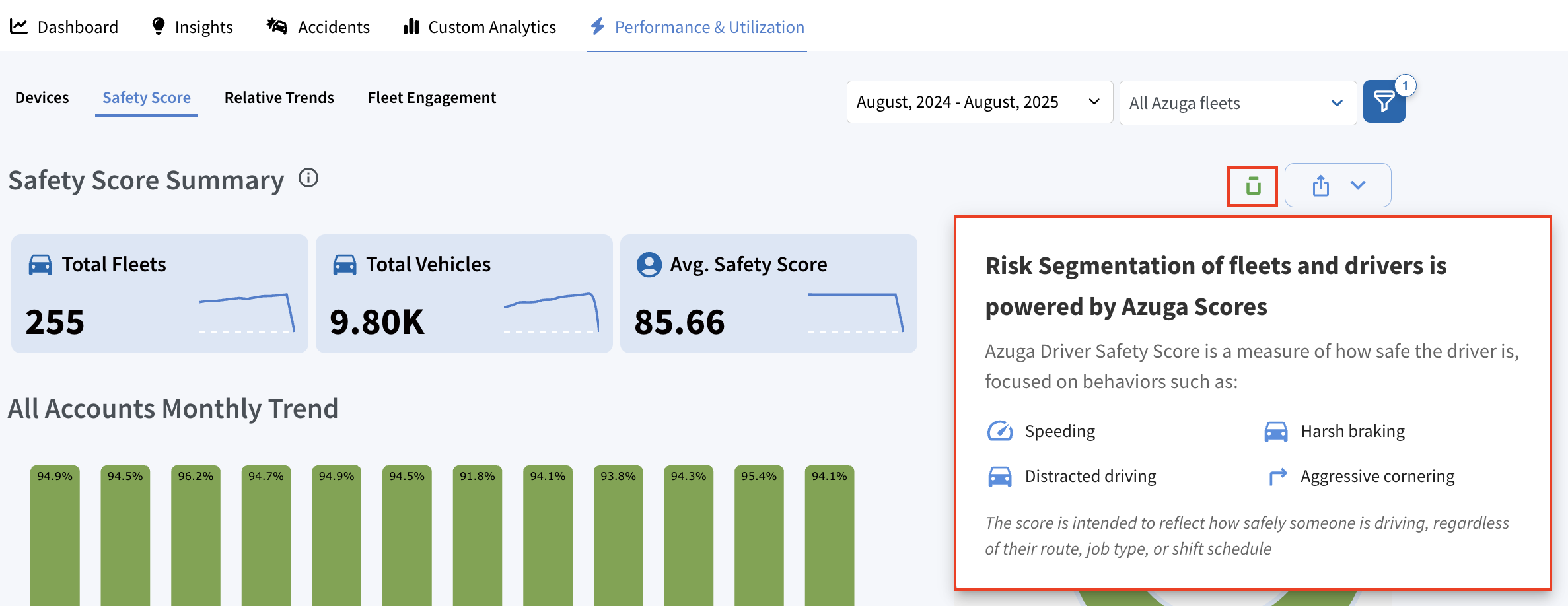Click the 93.8% monthly trend bar
Screen dimensions: 1568x606
pyautogui.click(x=618, y=535)
